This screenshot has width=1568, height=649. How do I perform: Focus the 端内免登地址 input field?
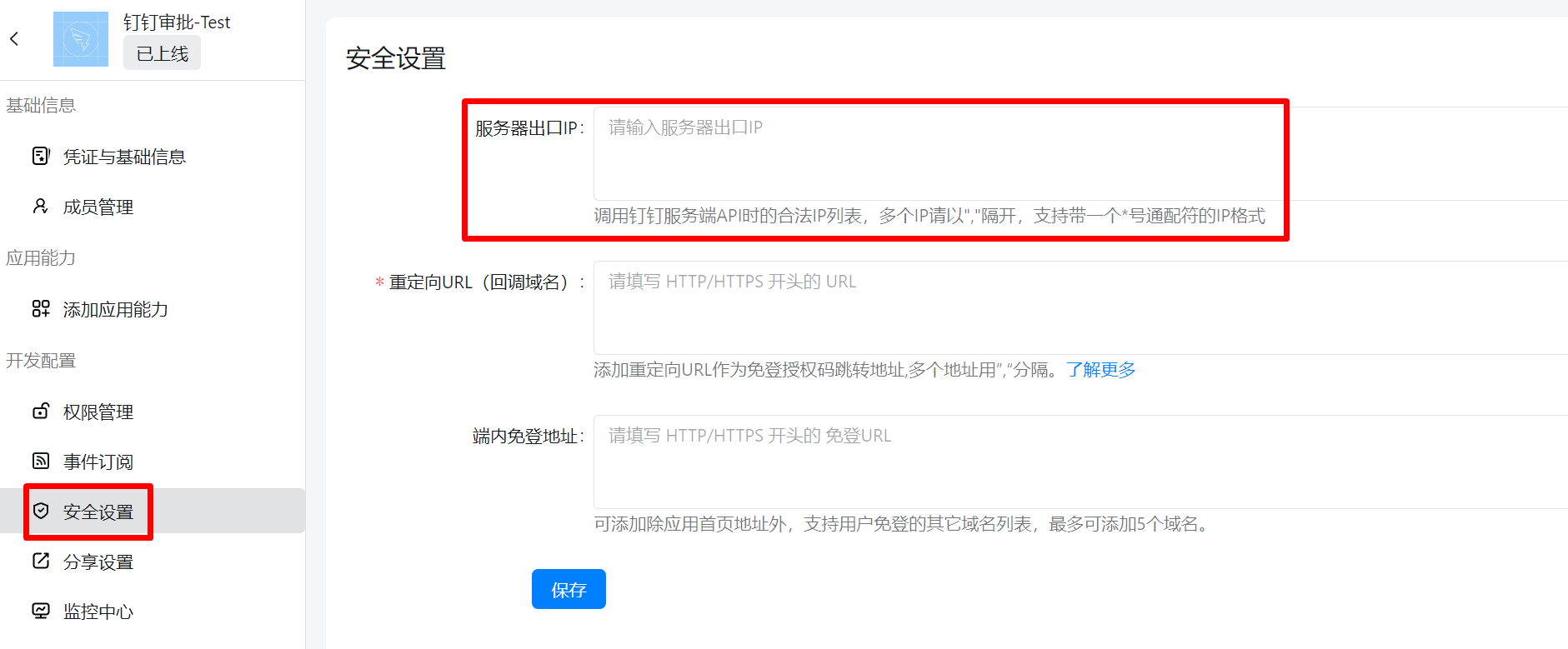[x=1080, y=462]
